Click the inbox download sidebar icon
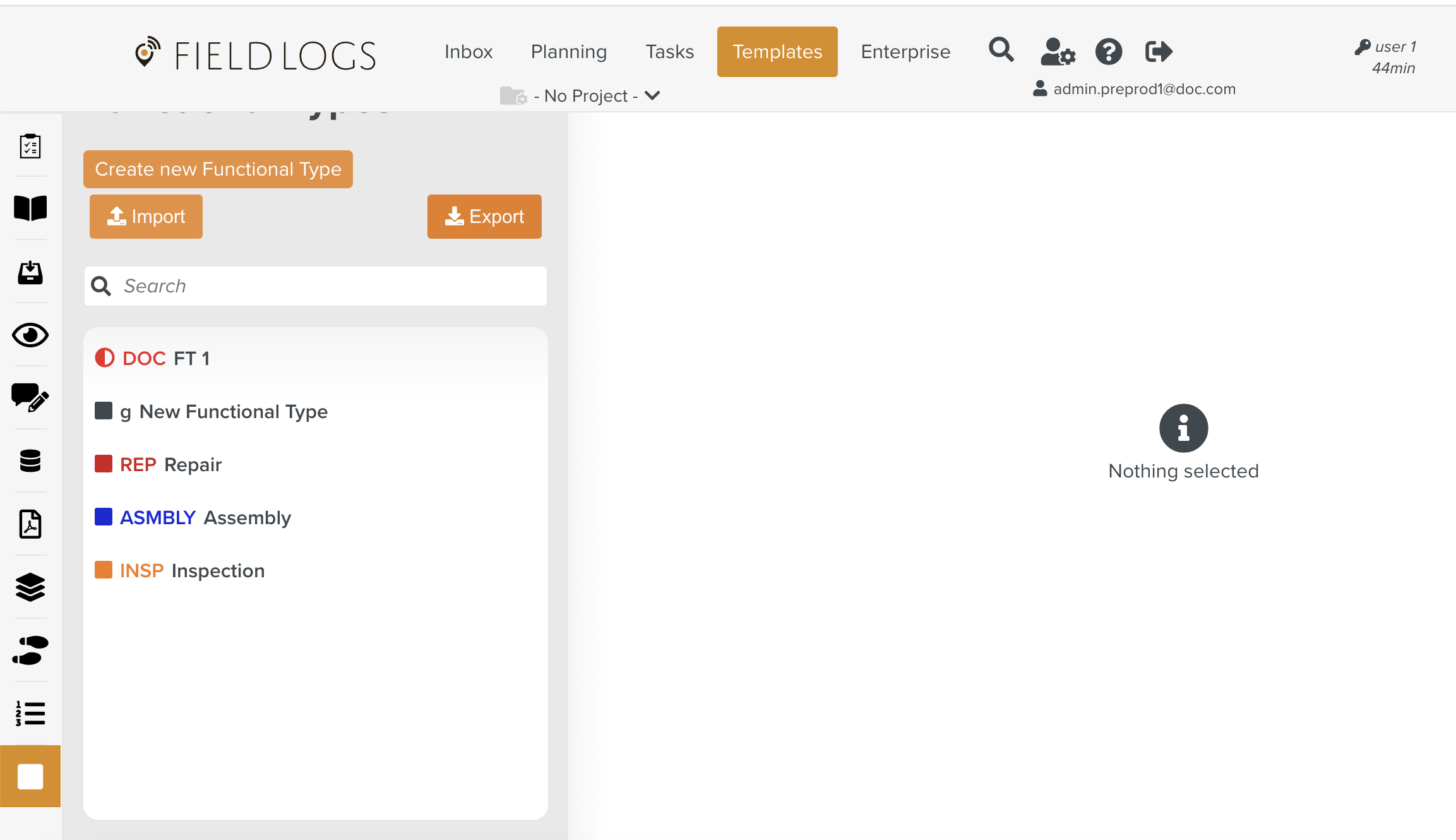This screenshot has width=1456, height=840. (x=30, y=272)
